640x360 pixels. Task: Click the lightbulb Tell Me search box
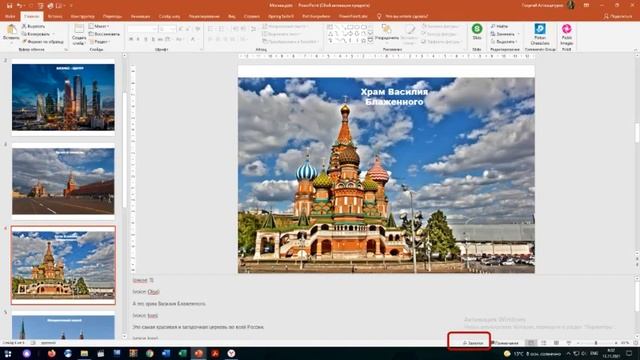tap(402, 16)
